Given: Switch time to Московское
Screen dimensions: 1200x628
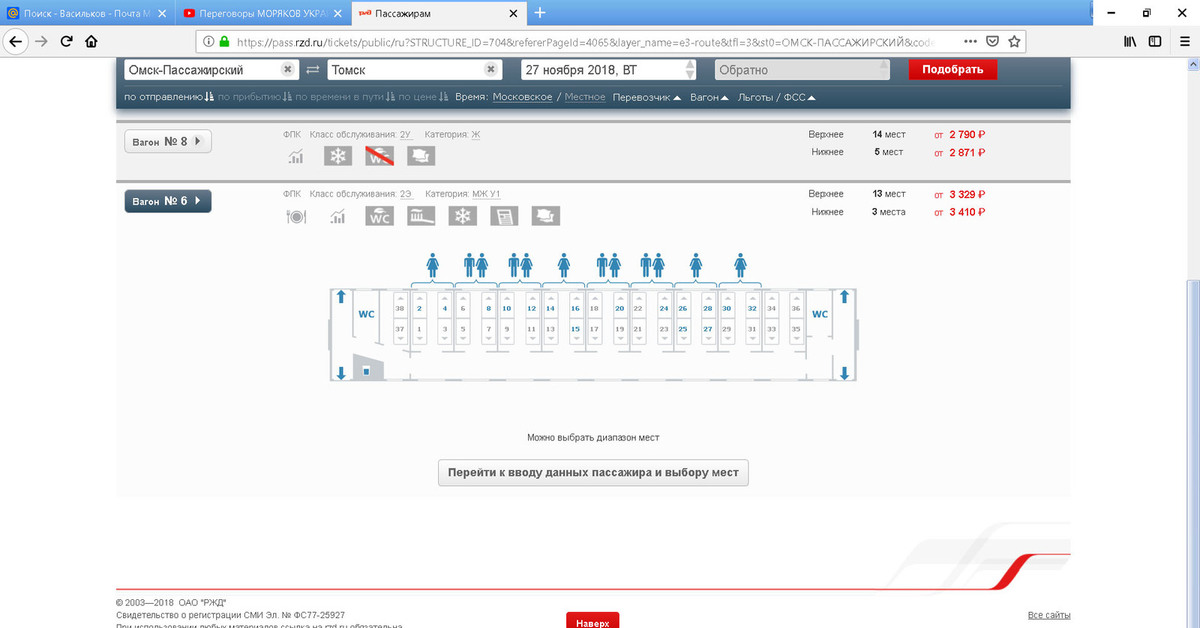Looking at the screenshot, I should pos(522,97).
